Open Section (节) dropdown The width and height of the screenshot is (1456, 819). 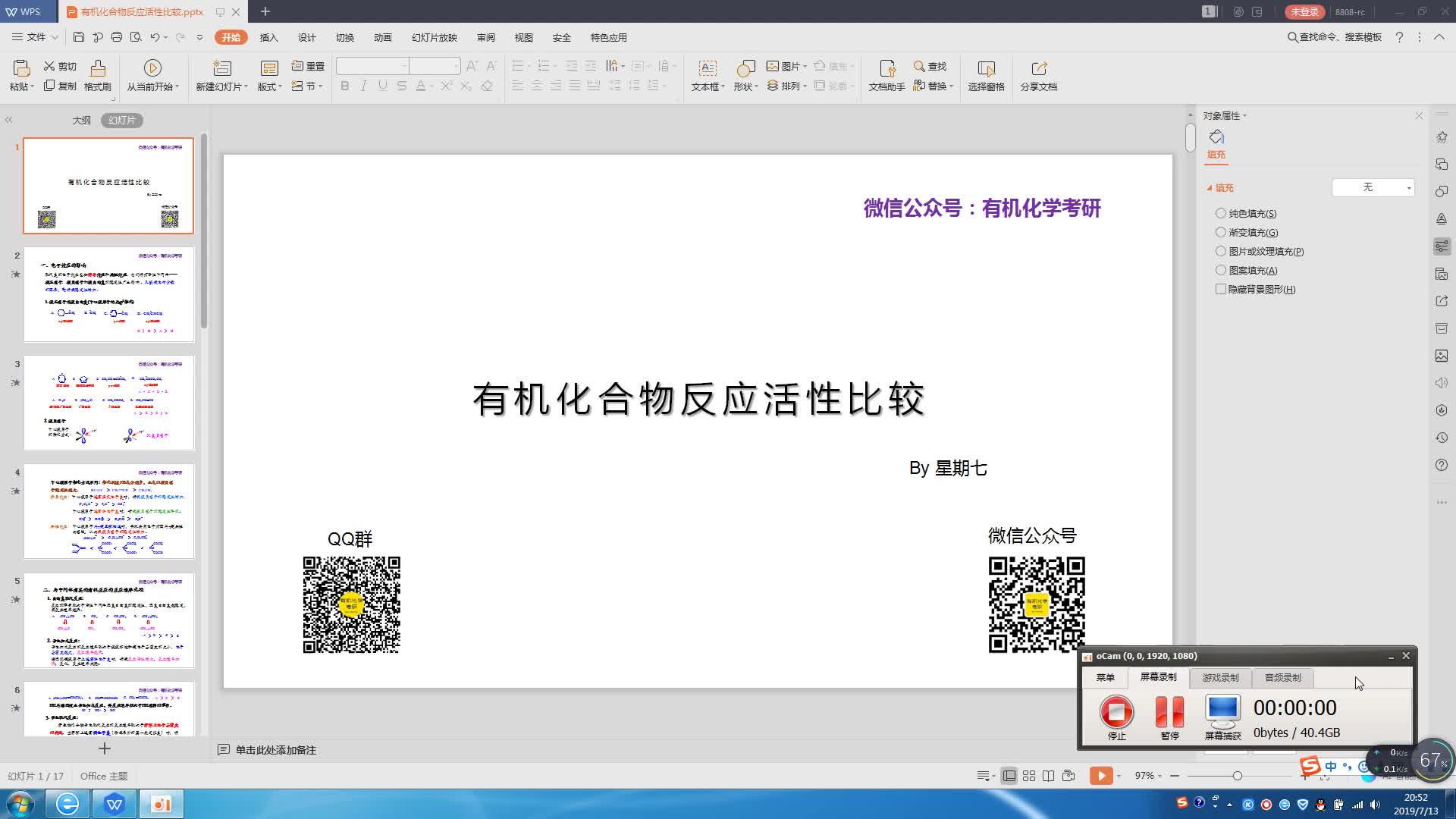click(307, 86)
